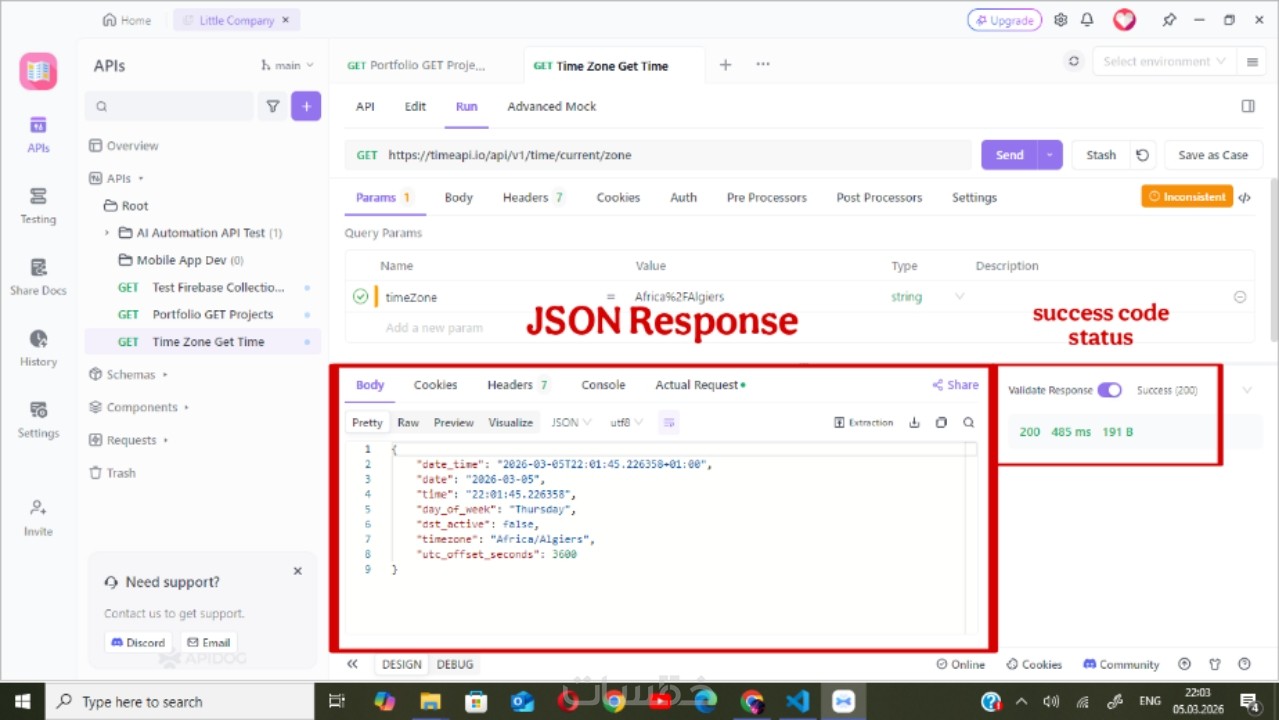Open the utf8 encoding dropdown
Viewport: 1279px width, 720px height.
coord(627,423)
